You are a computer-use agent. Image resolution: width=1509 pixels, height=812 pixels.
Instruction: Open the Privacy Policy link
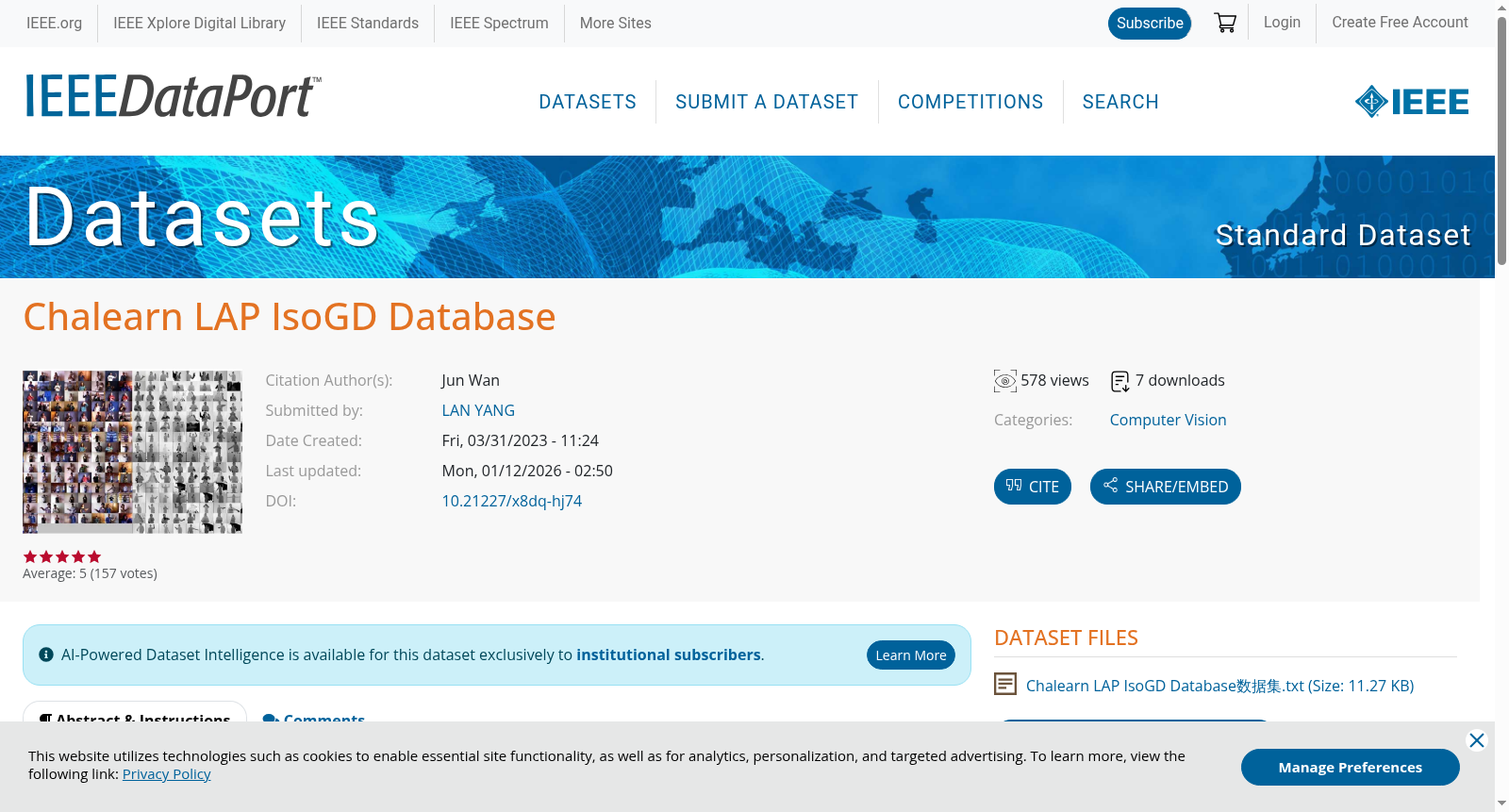[x=167, y=774]
